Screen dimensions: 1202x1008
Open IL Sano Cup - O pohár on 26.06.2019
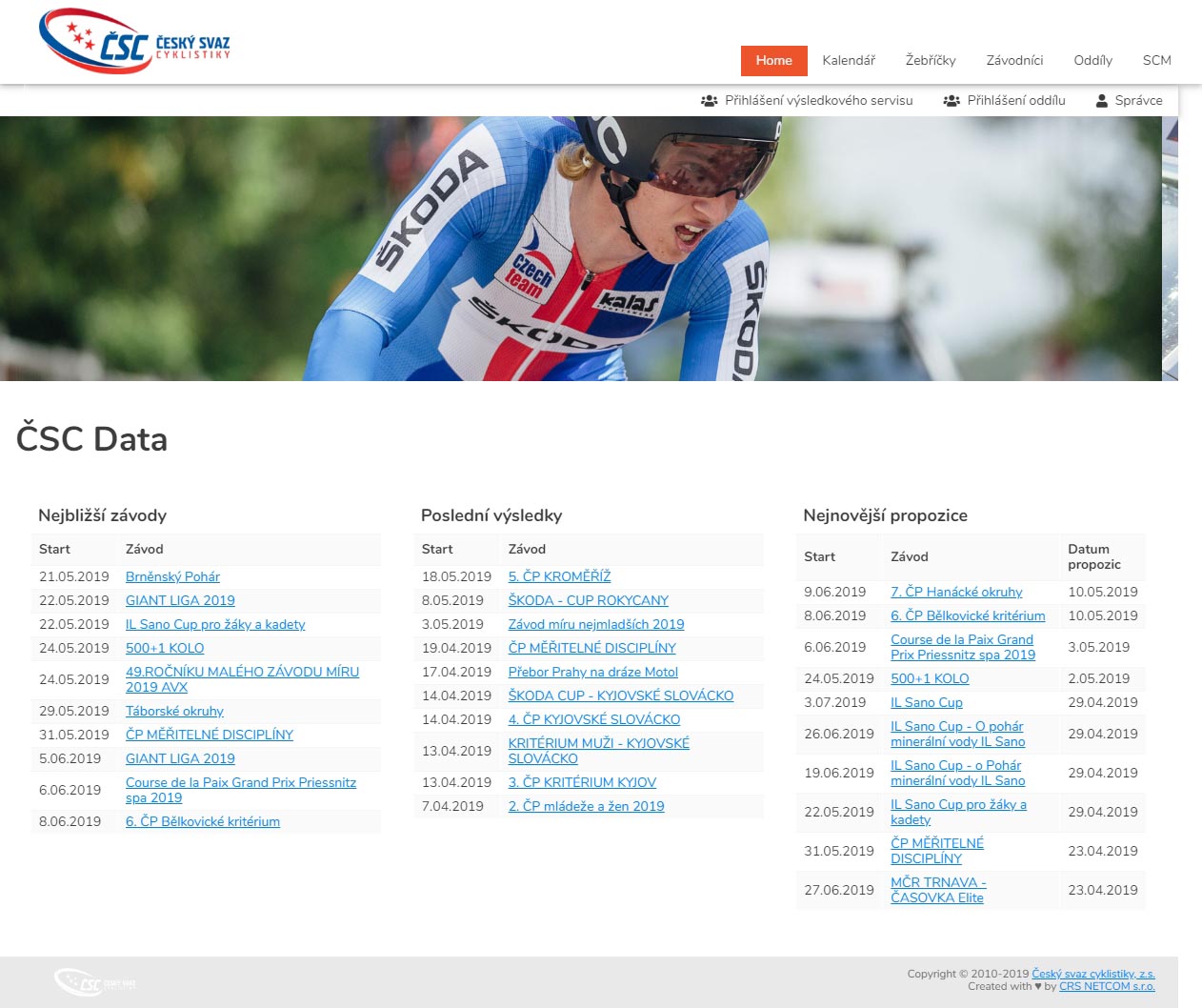[958, 734]
